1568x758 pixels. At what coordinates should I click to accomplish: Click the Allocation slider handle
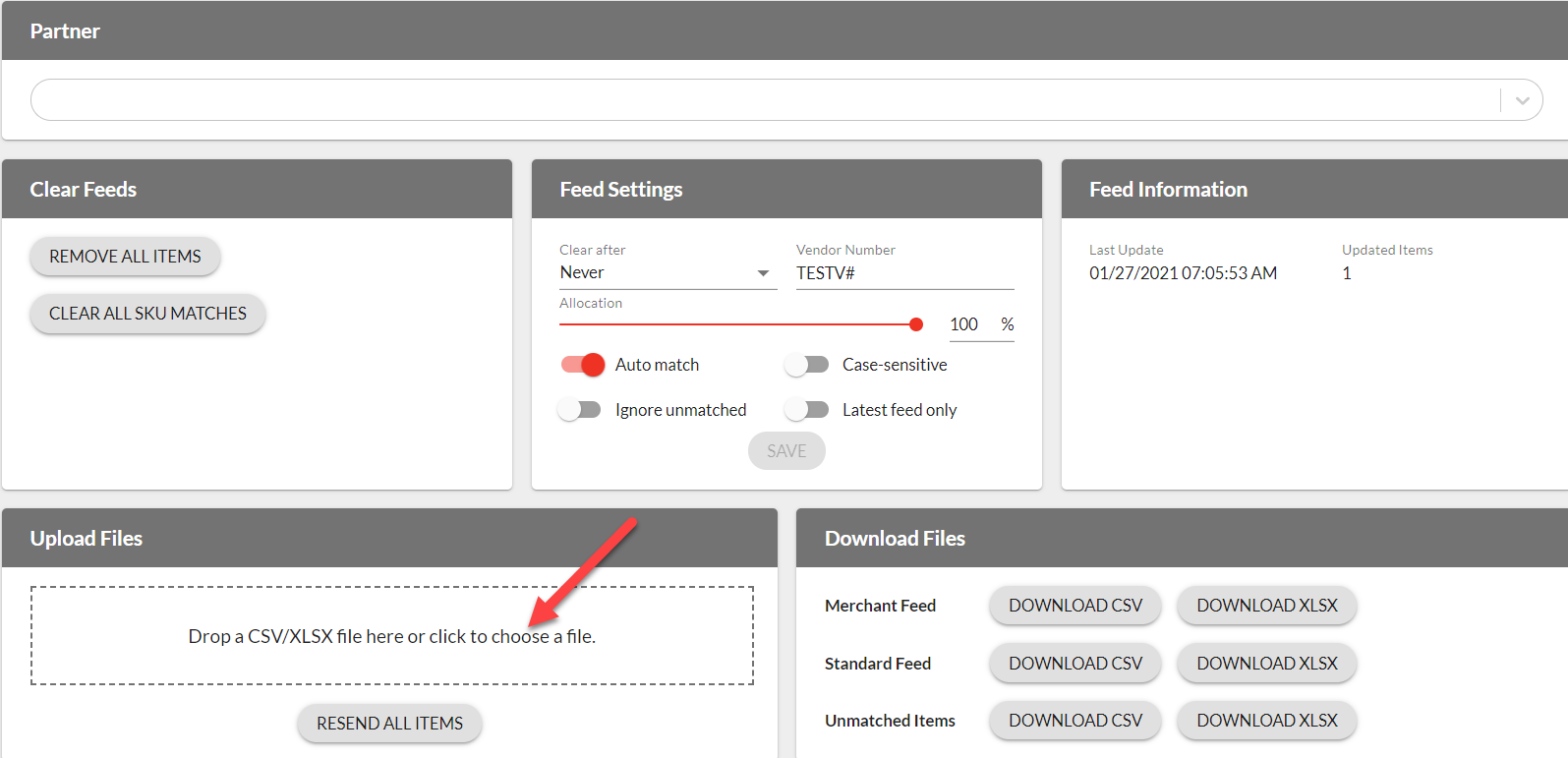click(x=916, y=324)
